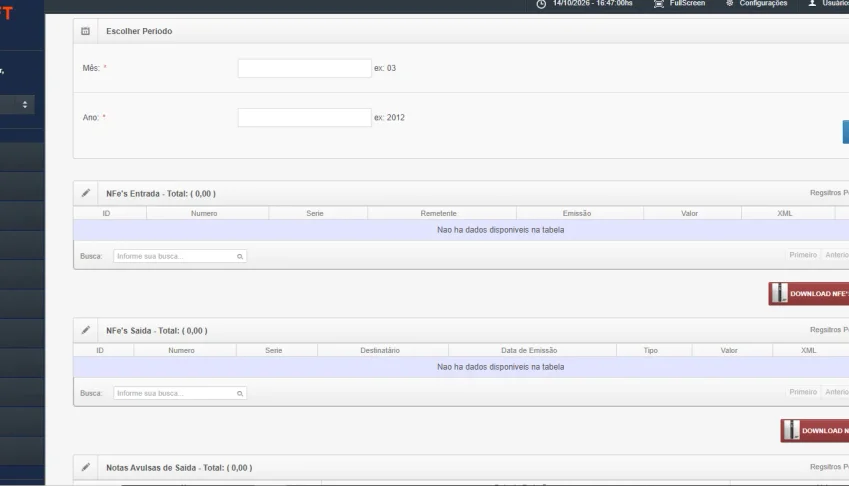Screen dimensions: 849x486
Task: Click the XML column header in Saída table
Action: click(x=811, y=350)
